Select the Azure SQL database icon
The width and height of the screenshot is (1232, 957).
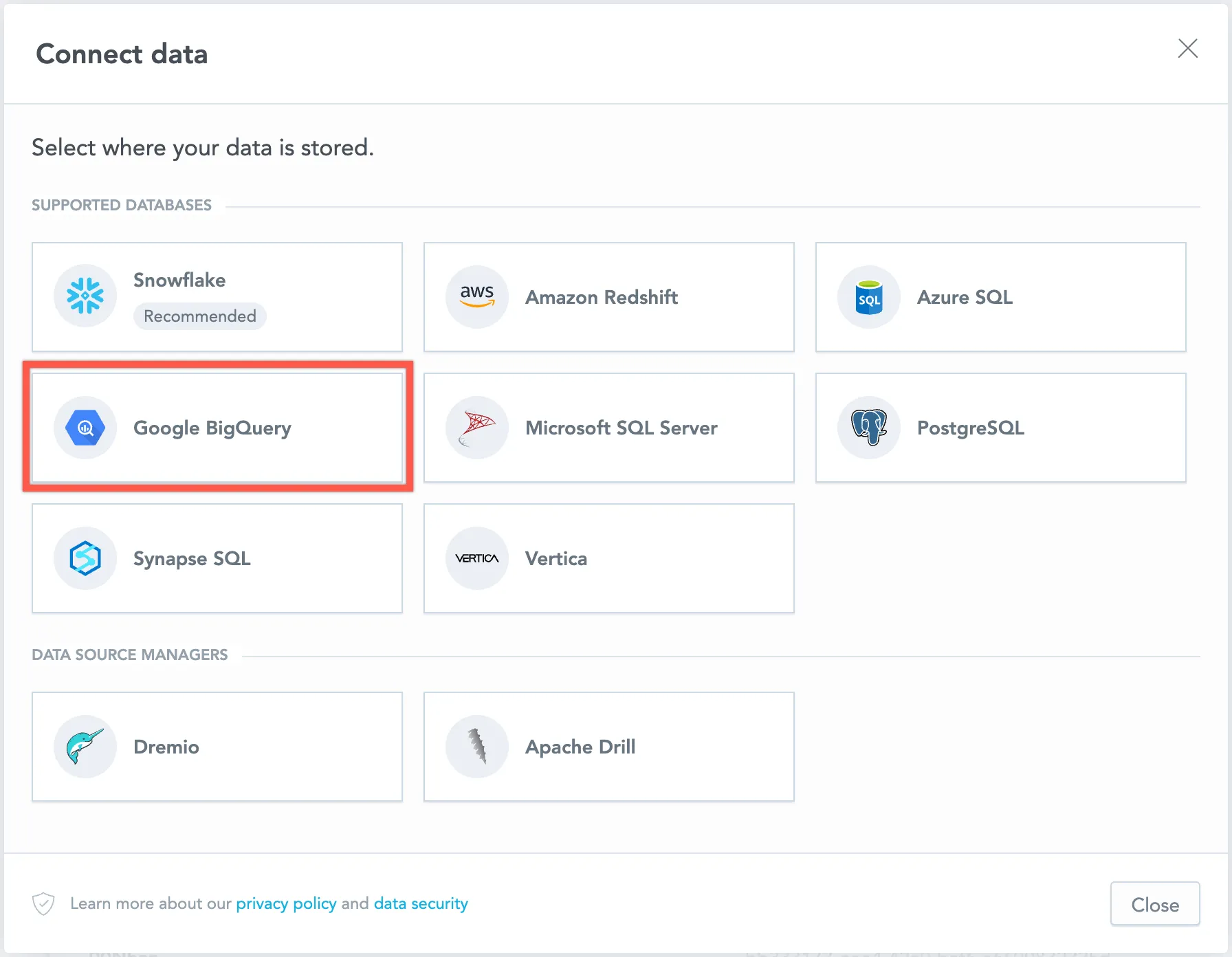click(868, 296)
